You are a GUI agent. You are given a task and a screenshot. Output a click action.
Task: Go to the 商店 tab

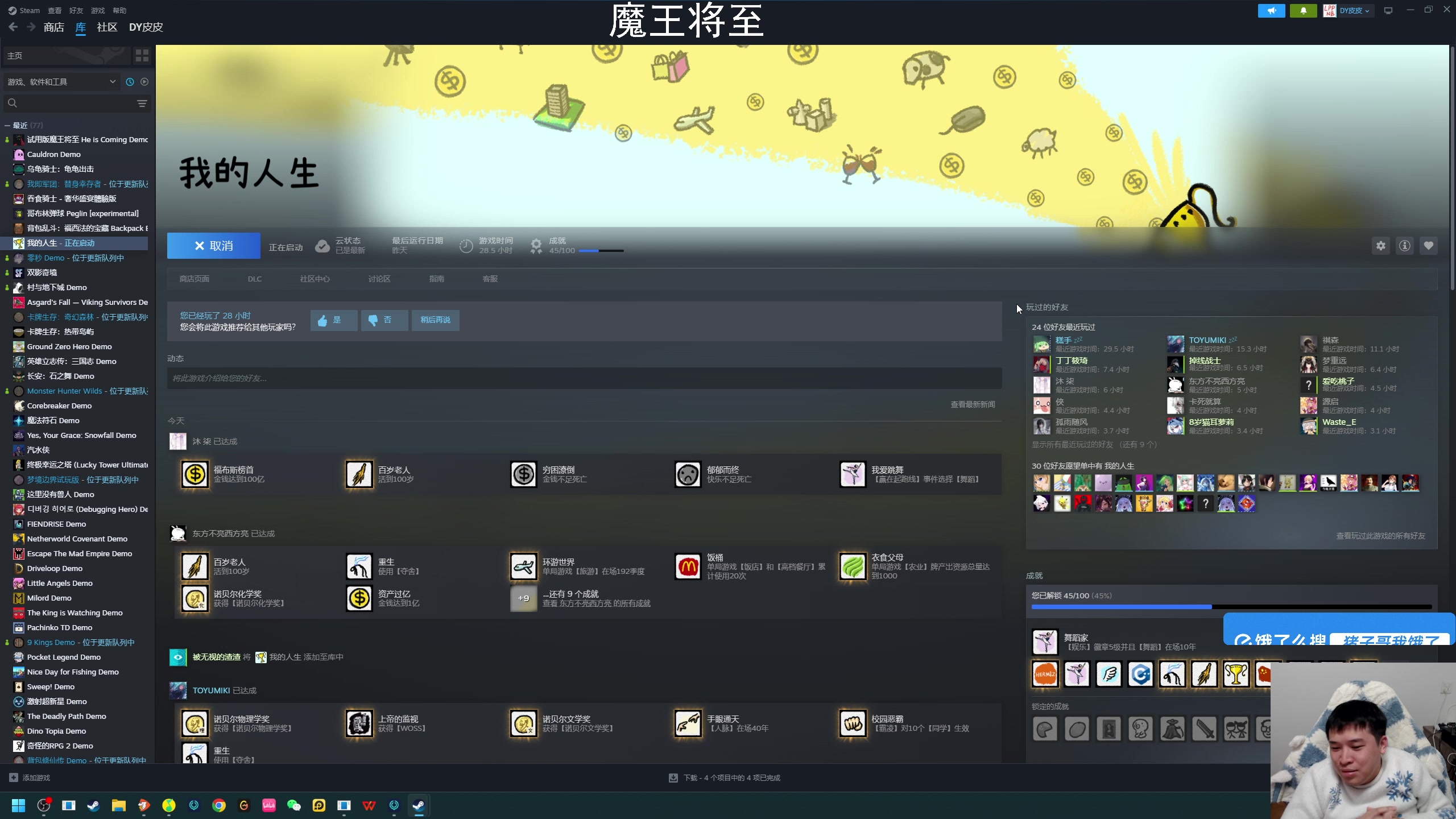pyautogui.click(x=54, y=27)
